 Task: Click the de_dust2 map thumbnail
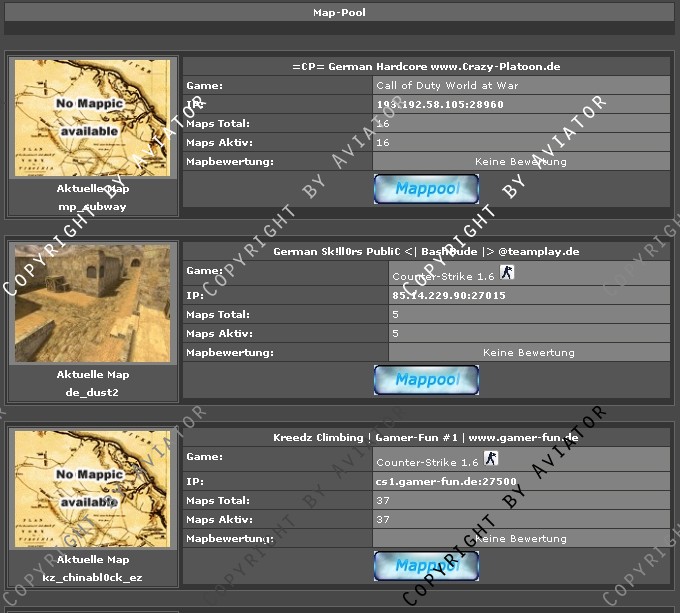coord(92,303)
